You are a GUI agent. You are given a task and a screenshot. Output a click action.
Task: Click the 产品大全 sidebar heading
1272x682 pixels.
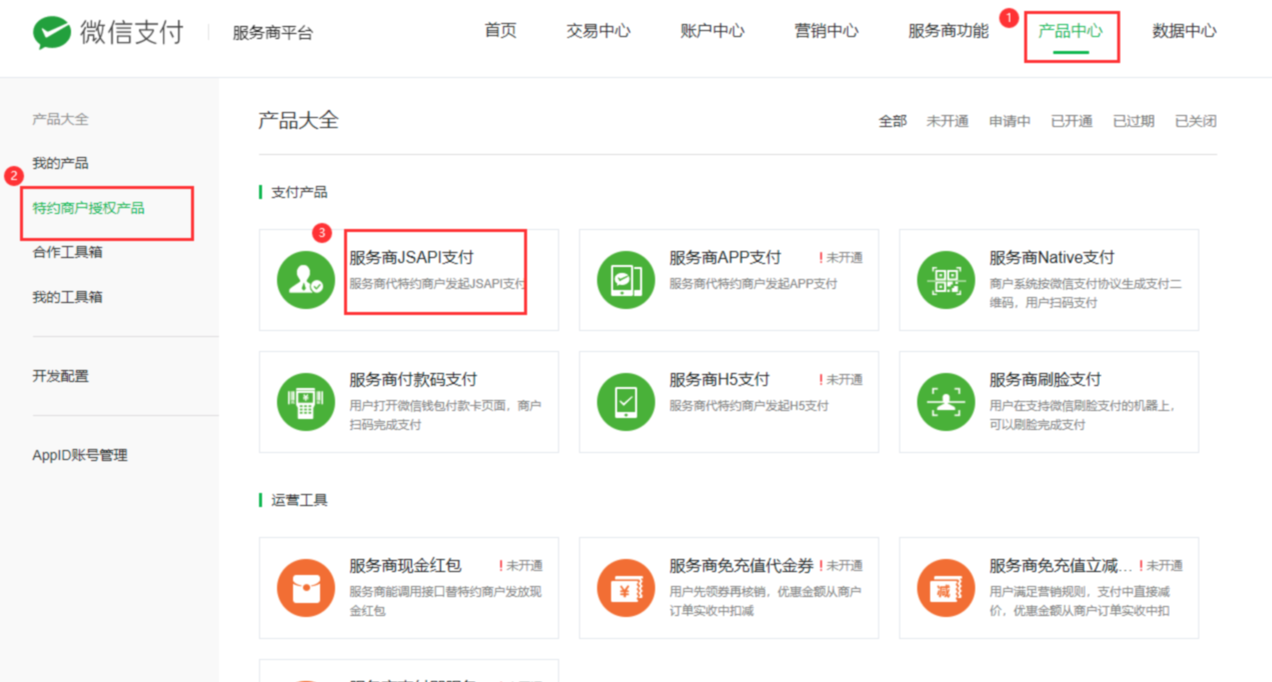[x=60, y=119]
